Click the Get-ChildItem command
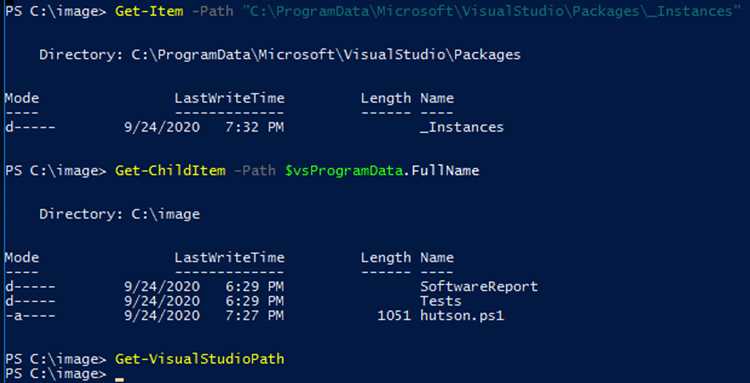 [x=170, y=171]
